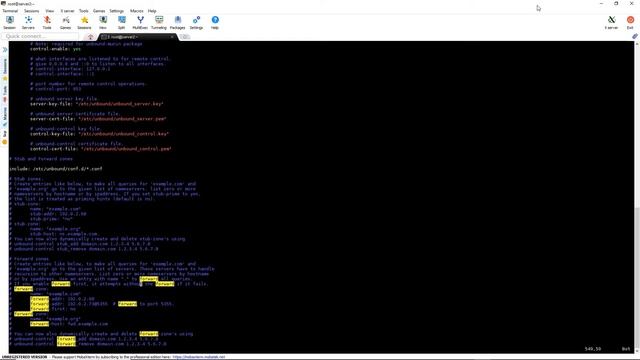The width and height of the screenshot is (640, 360).
Task: Click the 'control-enable: yes' line
Action: pos(55,49)
